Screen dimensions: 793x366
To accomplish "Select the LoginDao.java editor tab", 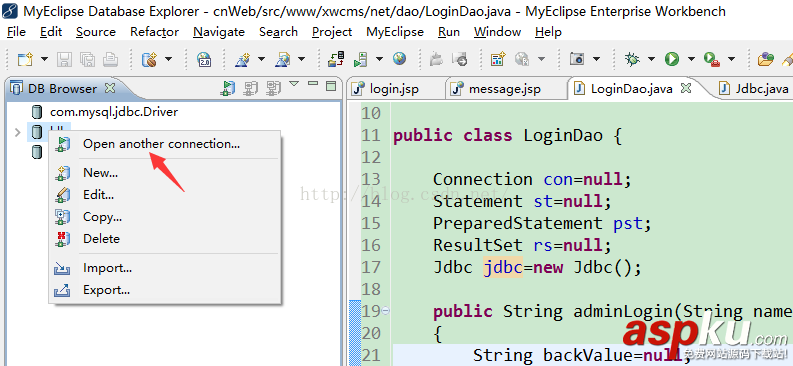I will pos(631,89).
